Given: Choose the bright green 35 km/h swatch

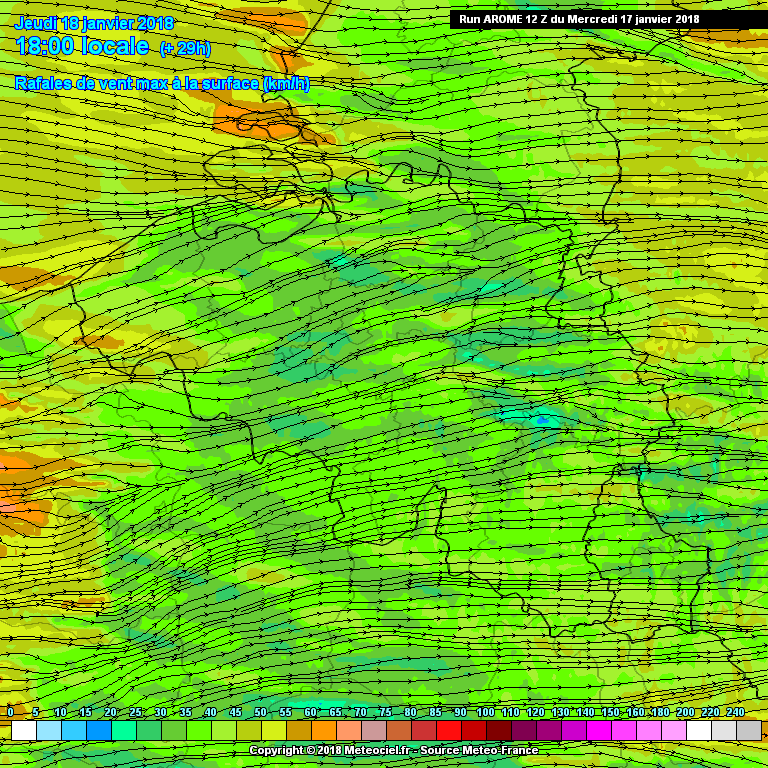Looking at the screenshot, I should pyautogui.click(x=198, y=730).
